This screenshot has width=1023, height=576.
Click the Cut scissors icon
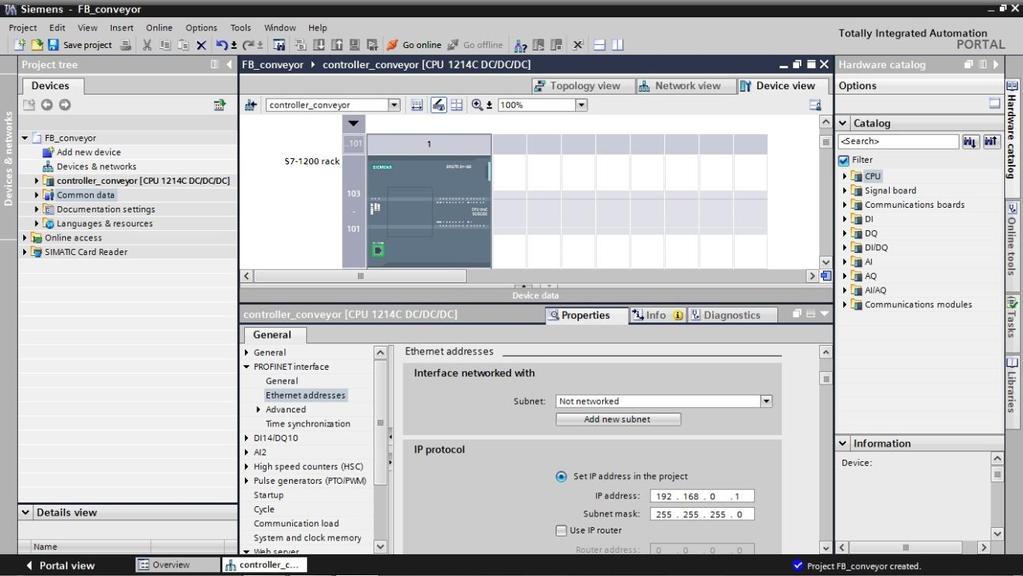pos(147,45)
